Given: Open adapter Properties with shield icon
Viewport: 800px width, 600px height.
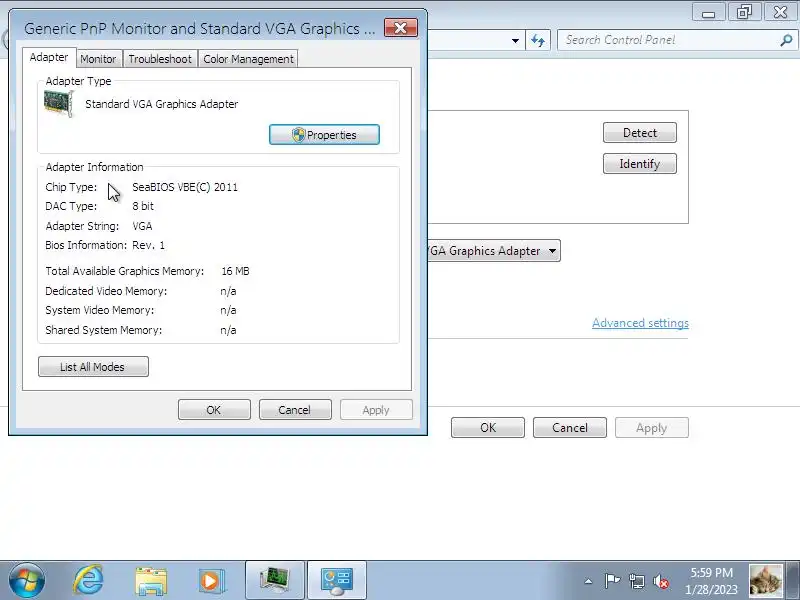Looking at the screenshot, I should [x=324, y=135].
